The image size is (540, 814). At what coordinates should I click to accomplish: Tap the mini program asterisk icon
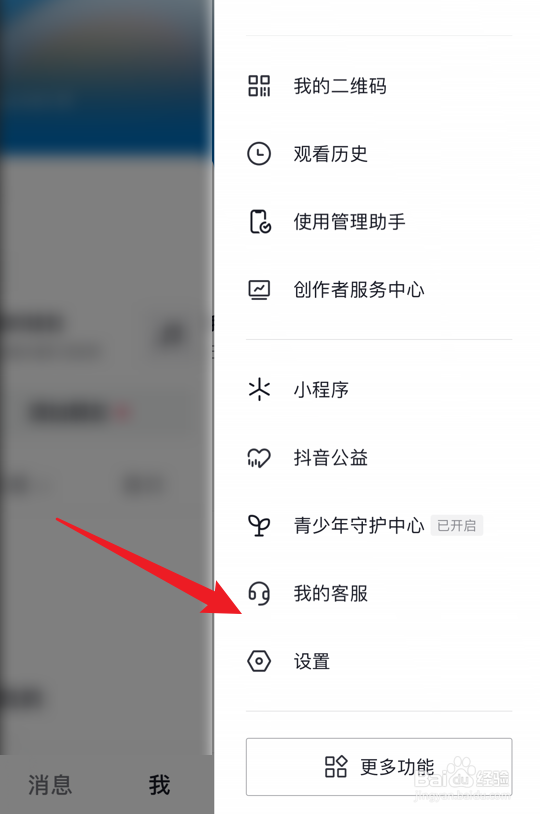point(259,389)
